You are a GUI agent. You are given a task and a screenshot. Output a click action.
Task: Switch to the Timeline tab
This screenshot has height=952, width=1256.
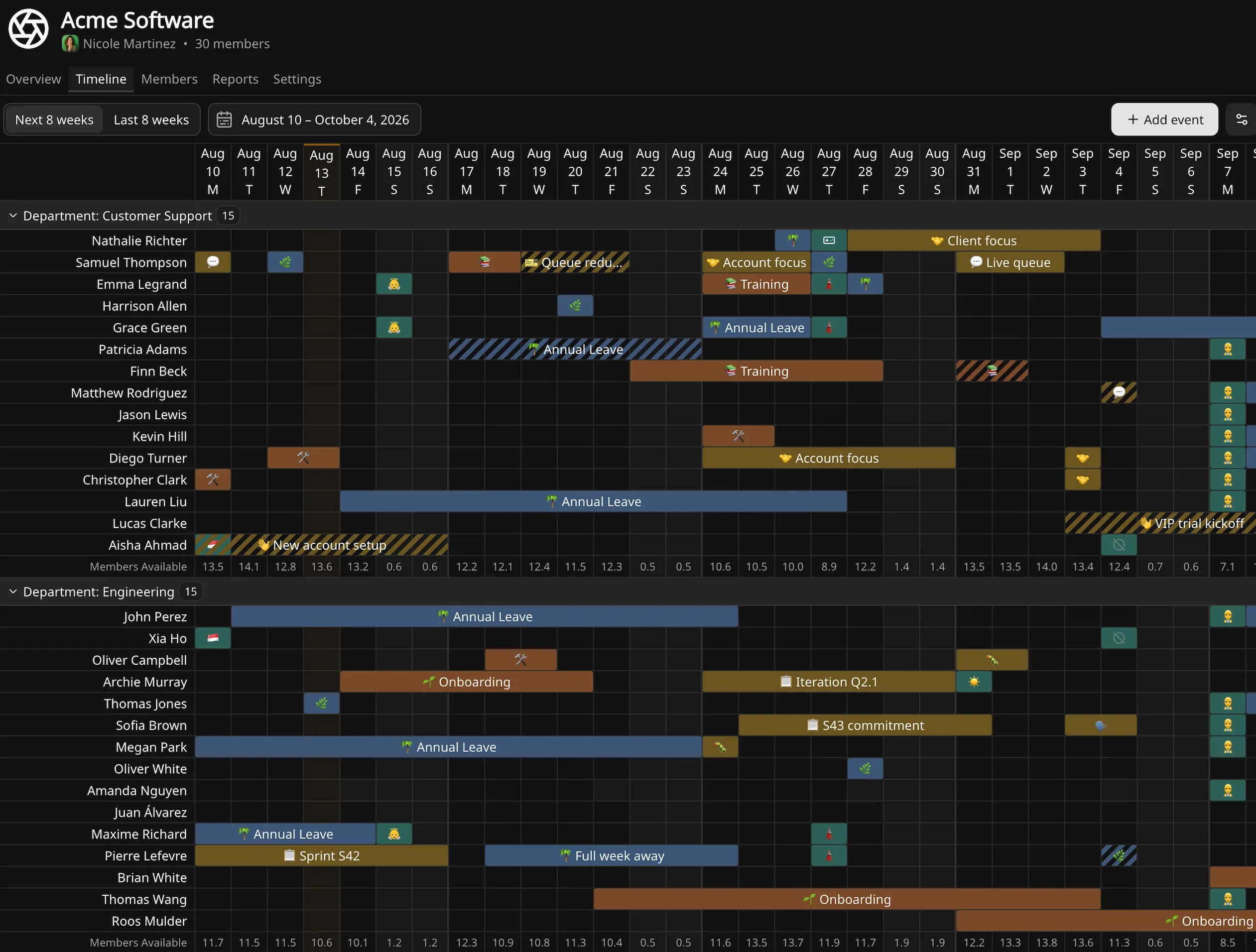point(101,79)
